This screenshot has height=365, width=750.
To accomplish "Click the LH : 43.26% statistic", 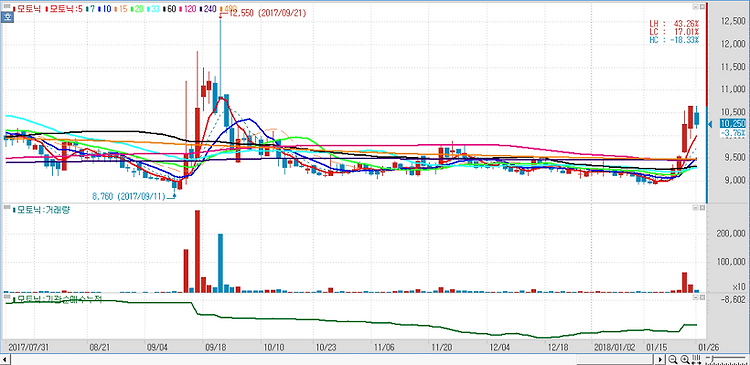I will click(x=673, y=22).
